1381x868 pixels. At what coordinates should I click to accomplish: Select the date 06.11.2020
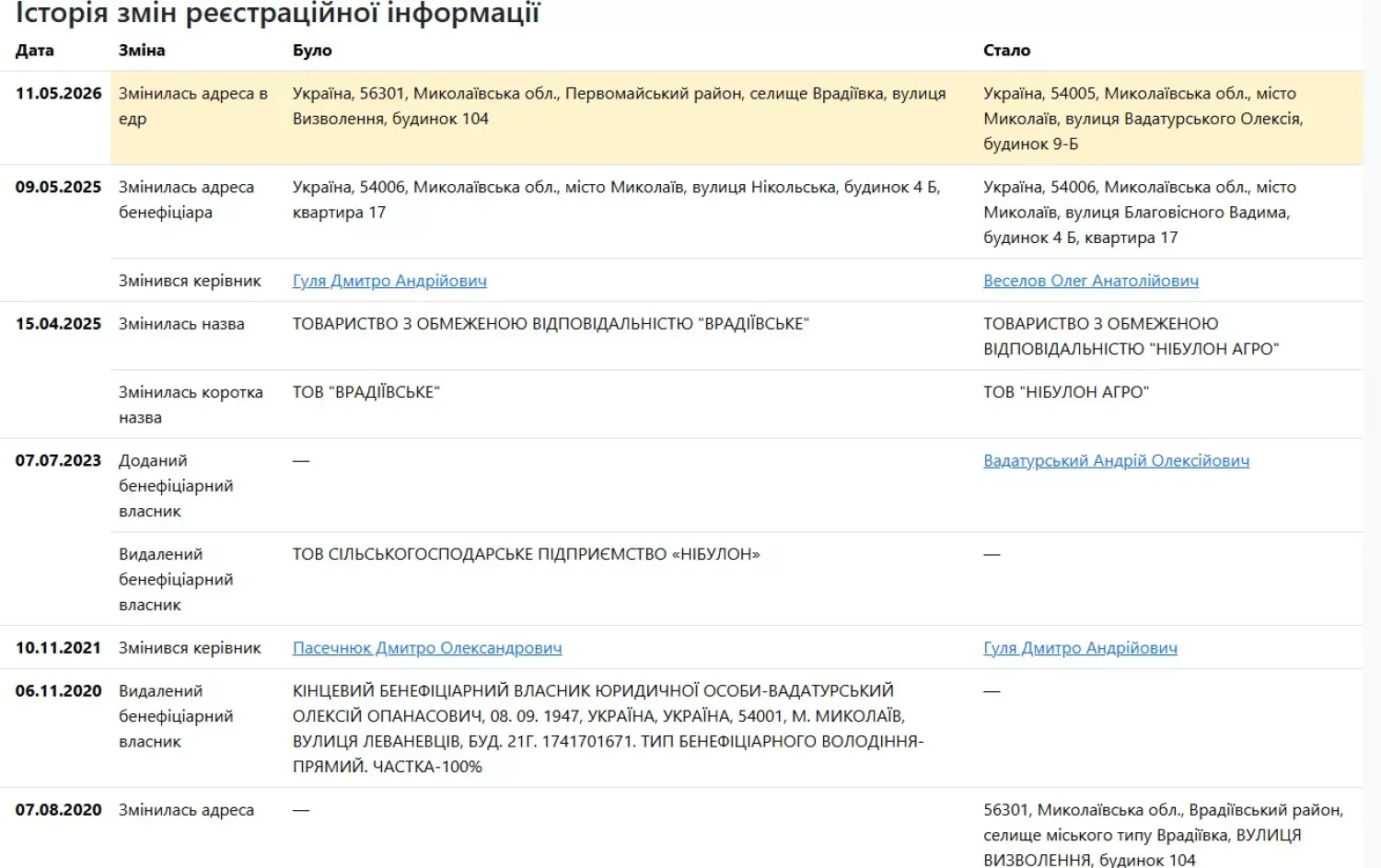(x=58, y=691)
